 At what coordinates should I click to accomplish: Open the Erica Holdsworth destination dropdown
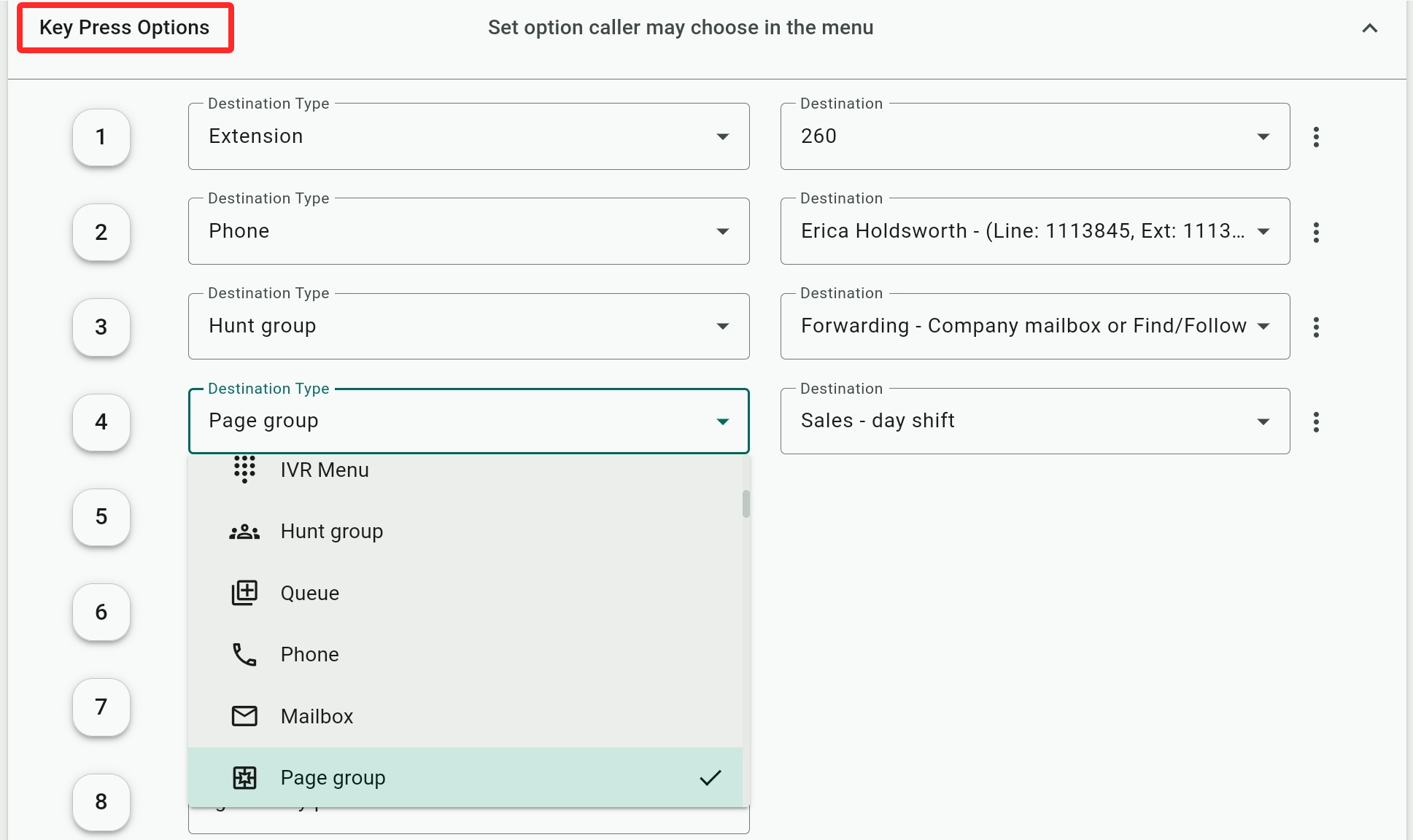[x=1034, y=231]
